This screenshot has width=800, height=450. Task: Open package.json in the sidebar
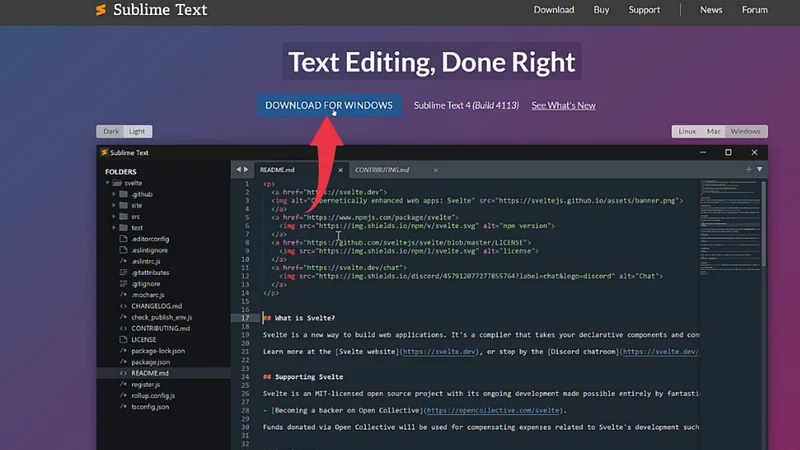pos(150,362)
